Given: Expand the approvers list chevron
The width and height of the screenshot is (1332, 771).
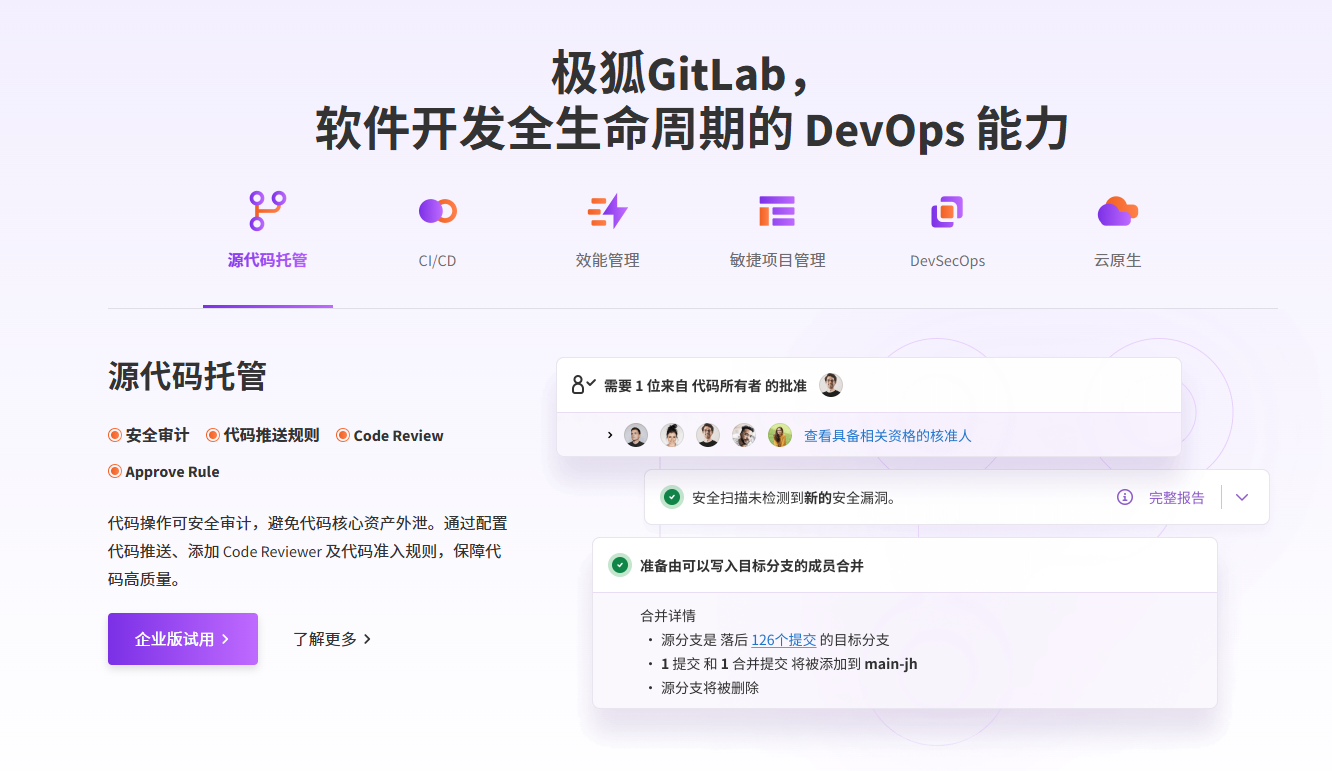Looking at the screenshot, I should (x=610, y=435).
